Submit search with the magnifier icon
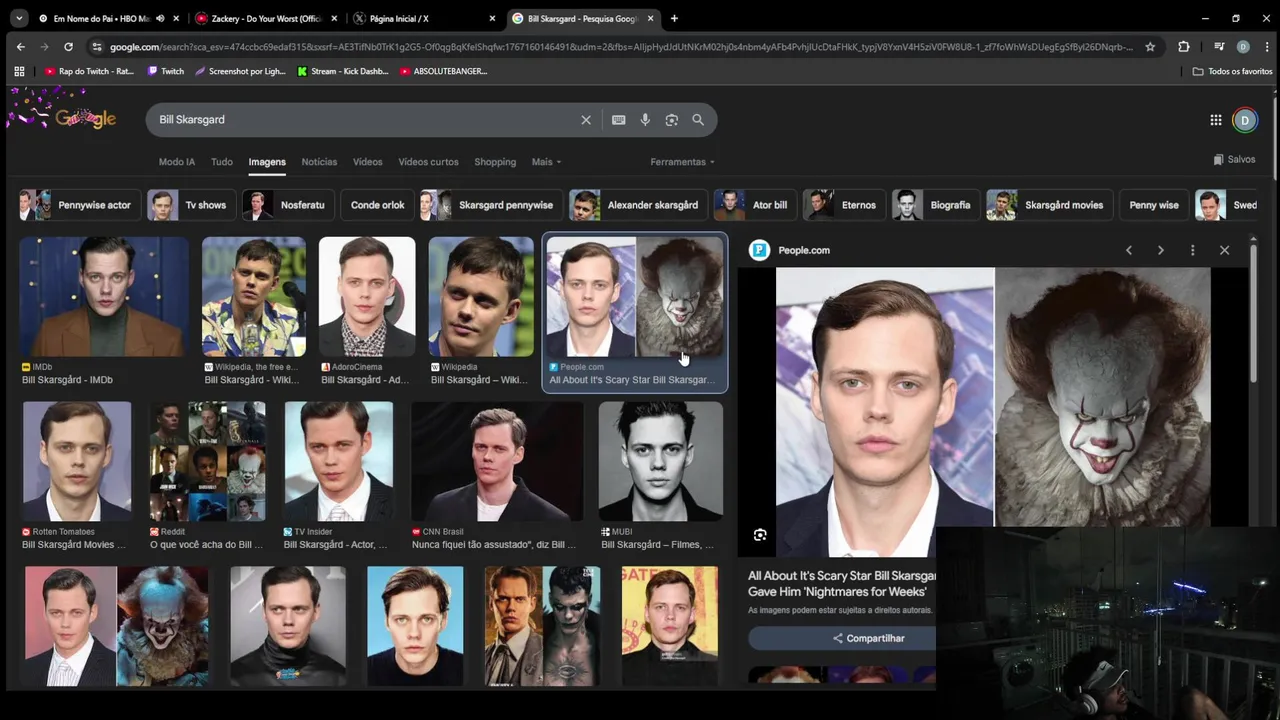 tap(698, 120)
